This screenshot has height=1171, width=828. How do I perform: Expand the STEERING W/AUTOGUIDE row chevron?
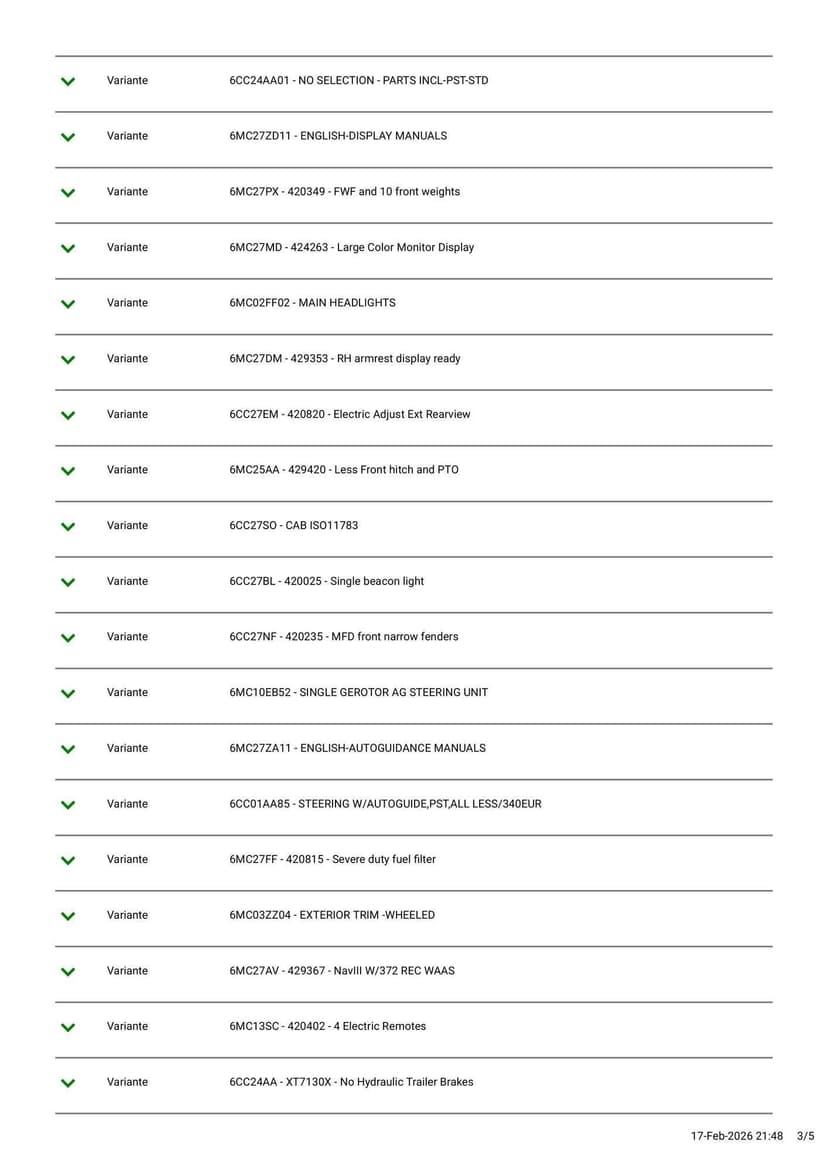[67, 805]
